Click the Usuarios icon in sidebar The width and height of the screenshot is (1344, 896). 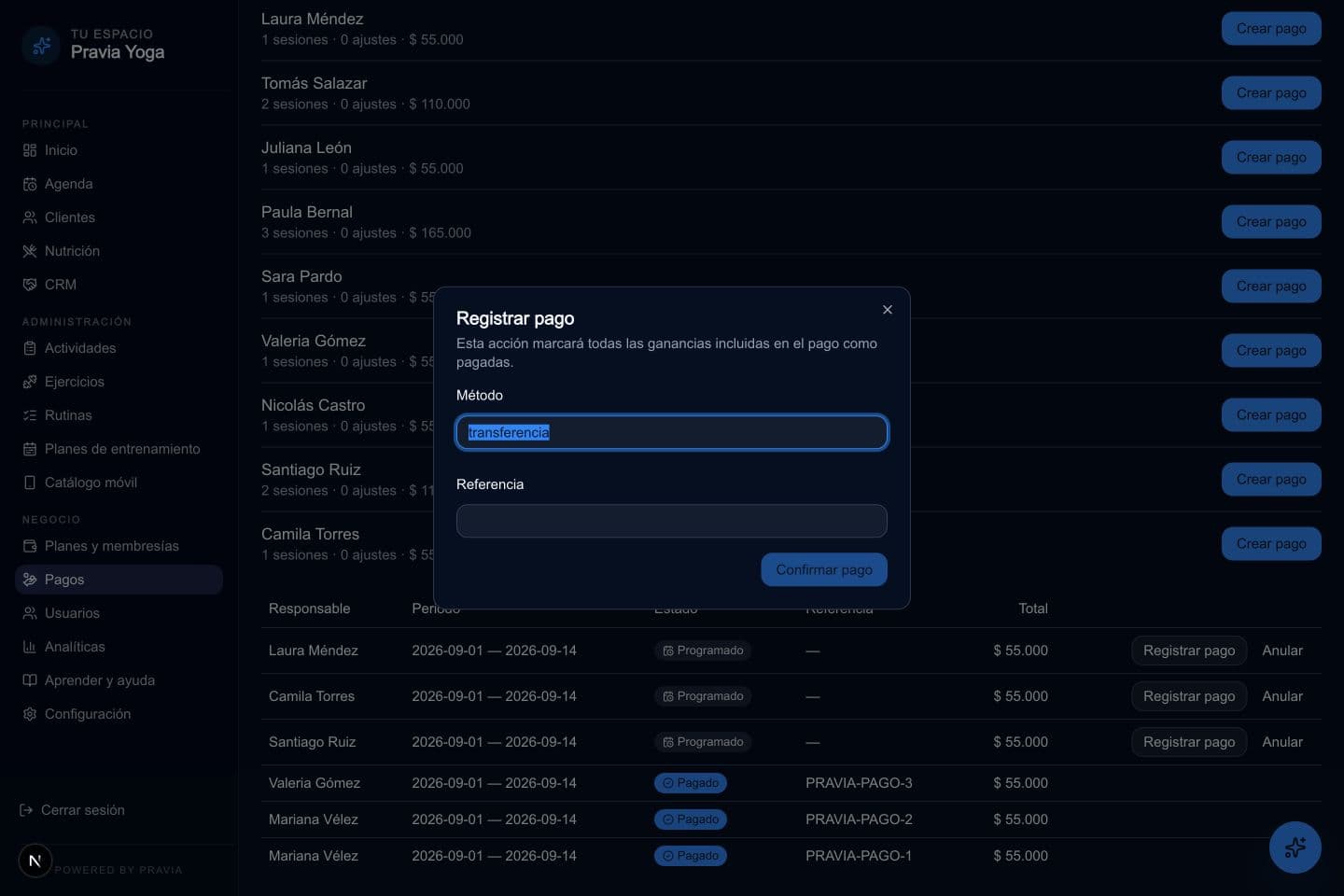(30, 613)
